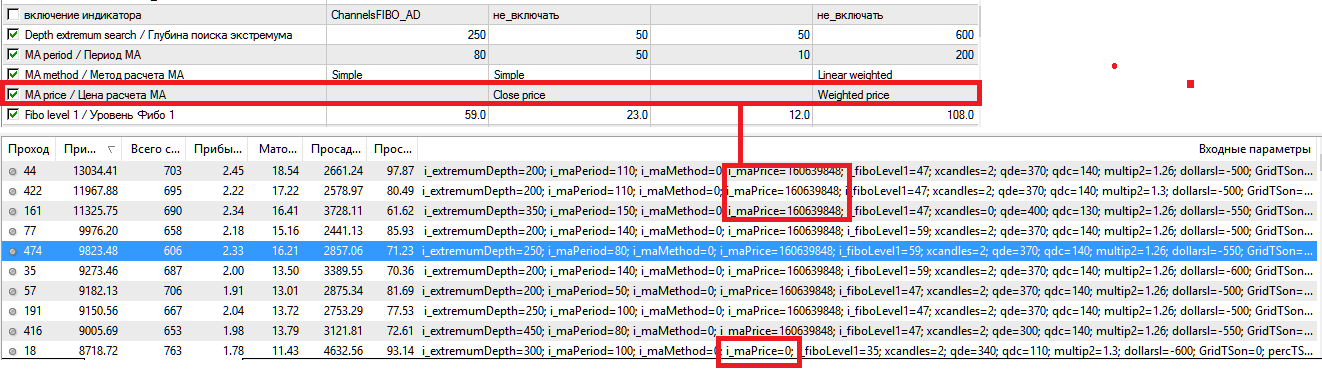Click the drawdown cell 2661.24
1322x373 pixels.
345,172
